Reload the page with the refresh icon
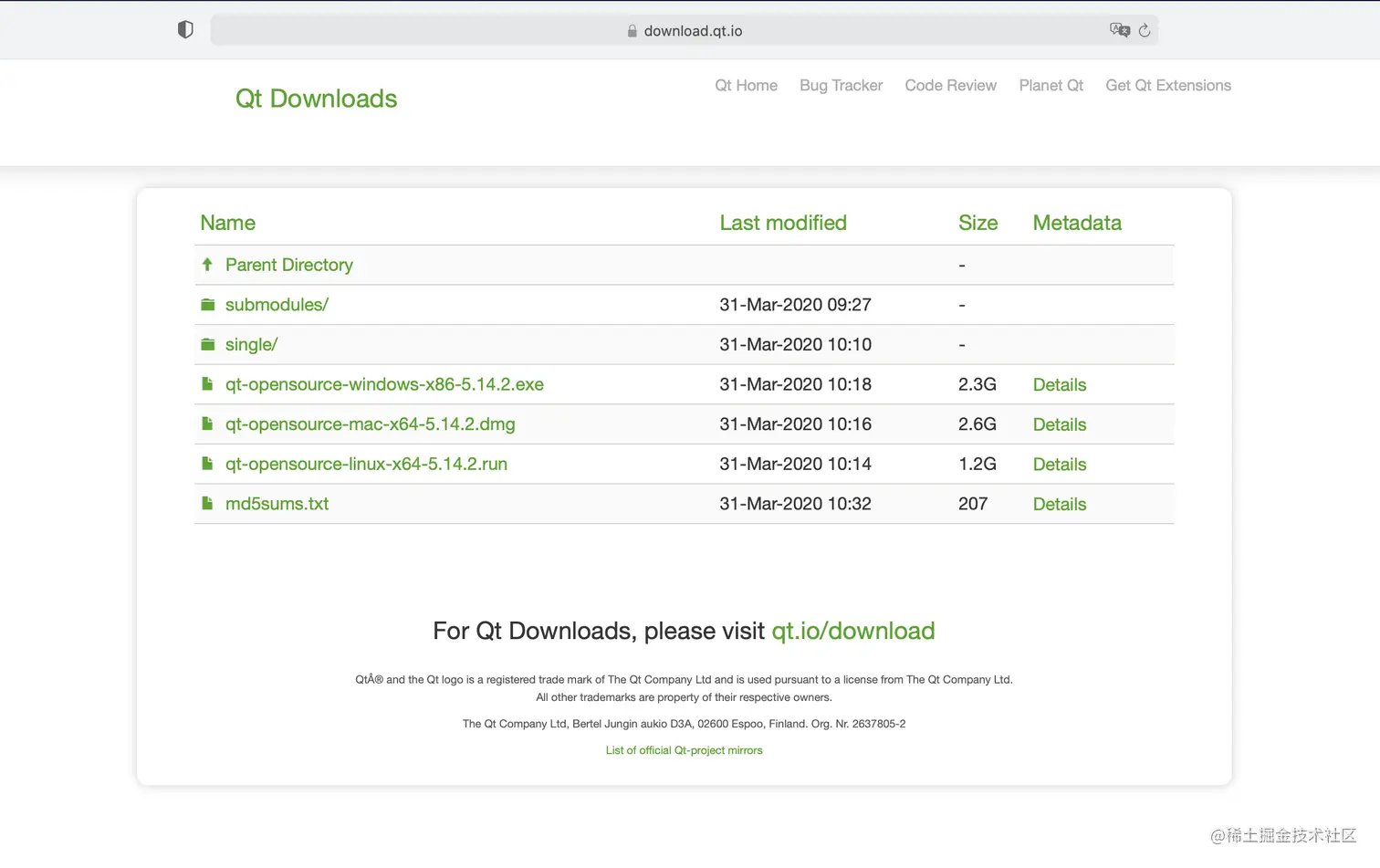This screenshot has height=868, width=1380. tap(1145, 30)
